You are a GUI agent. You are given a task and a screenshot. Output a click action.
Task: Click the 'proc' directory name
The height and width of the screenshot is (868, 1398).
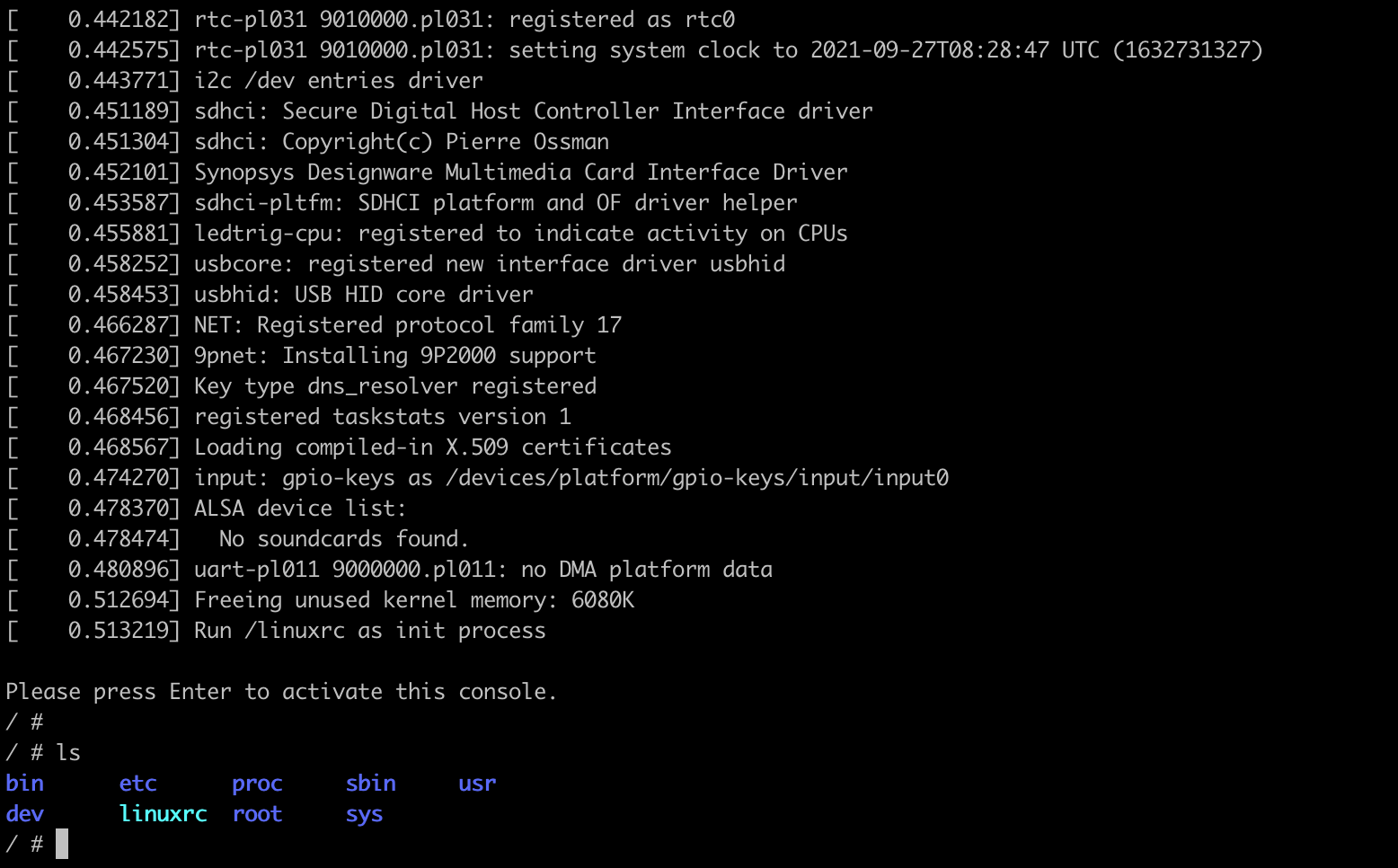coord(257,784)
